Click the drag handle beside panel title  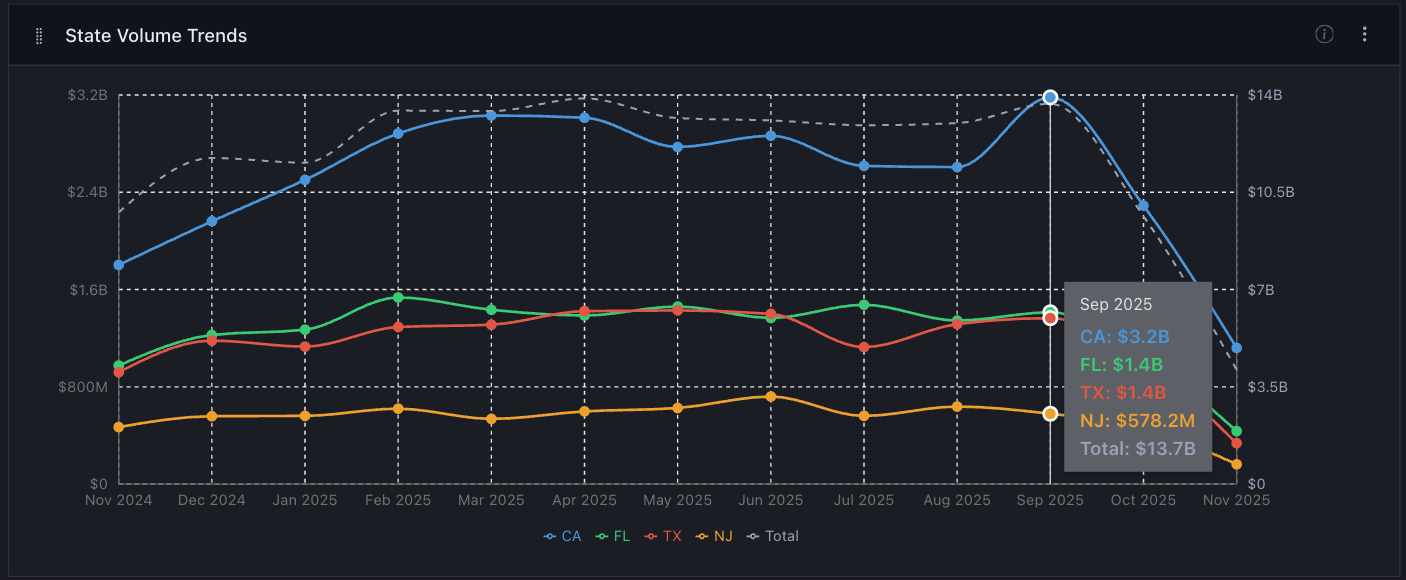38,34
